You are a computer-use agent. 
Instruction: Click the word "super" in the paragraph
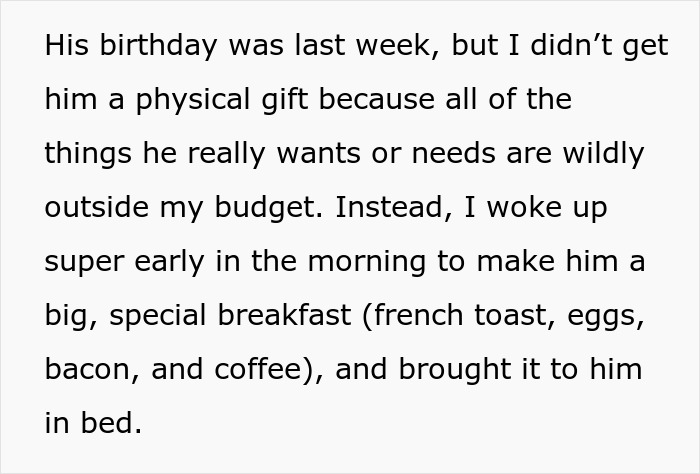click(x=85, y=262)
